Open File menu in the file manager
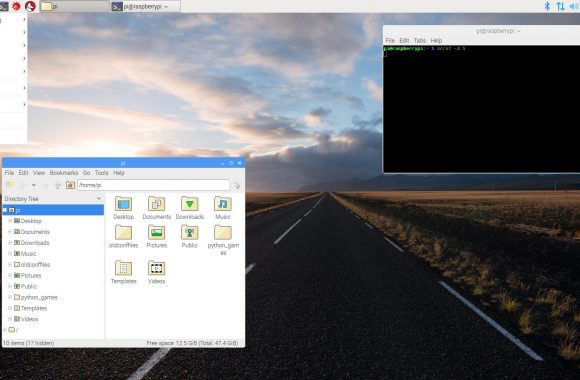Image resolution: width=580 pixels, height=380 pixels. click(9, 173)
